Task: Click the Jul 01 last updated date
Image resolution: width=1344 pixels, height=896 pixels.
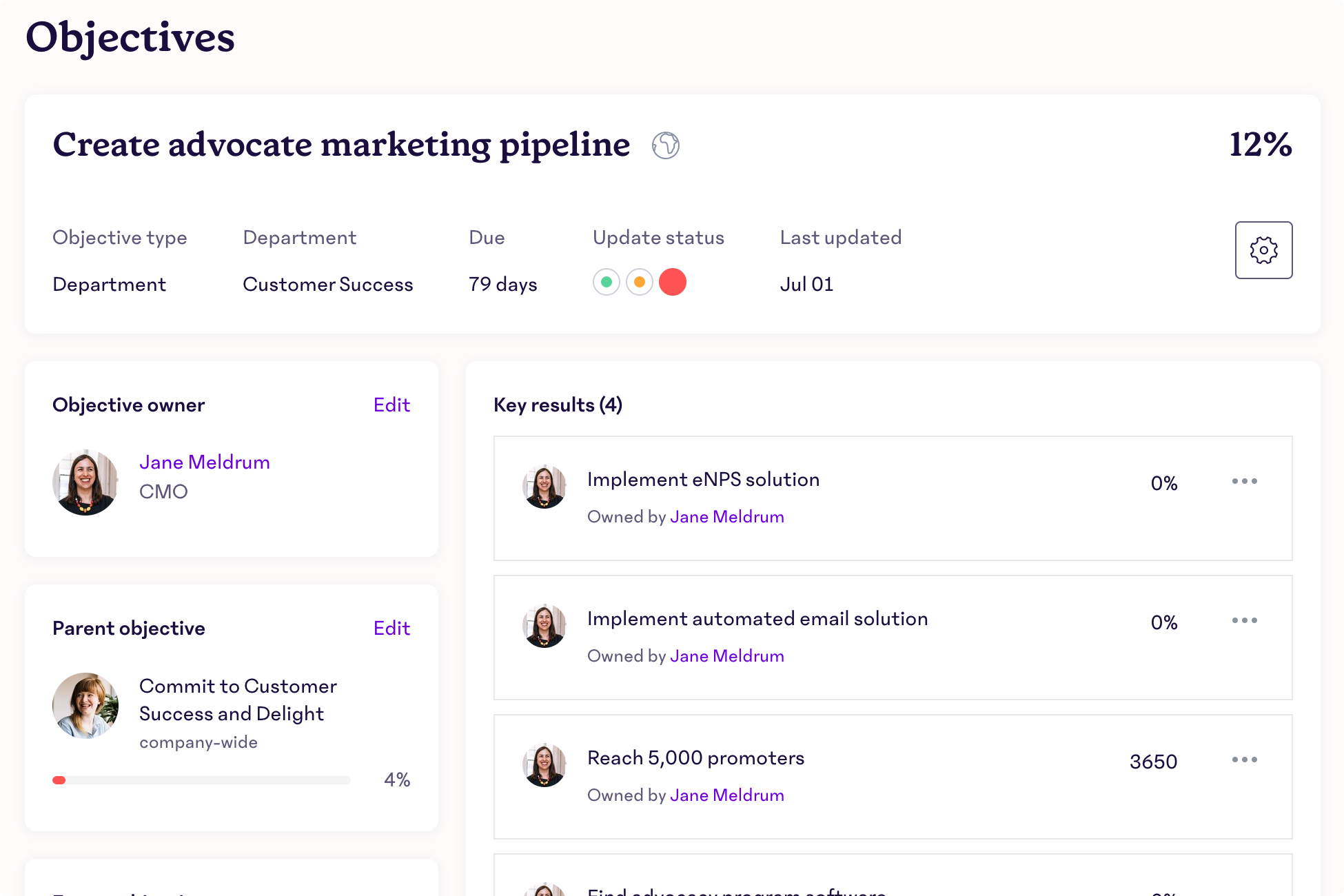Action: (806, 284)
